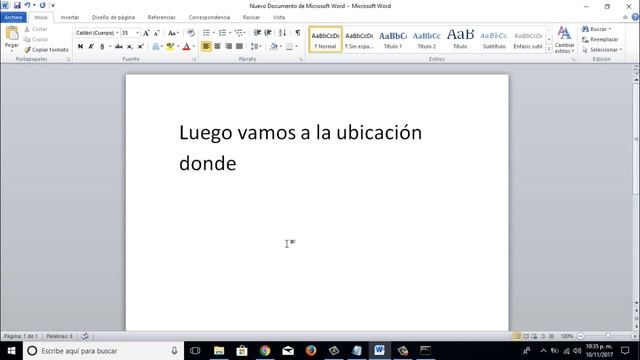Toggle subscript formatting
Screen dimensions: 640x360
129,47
